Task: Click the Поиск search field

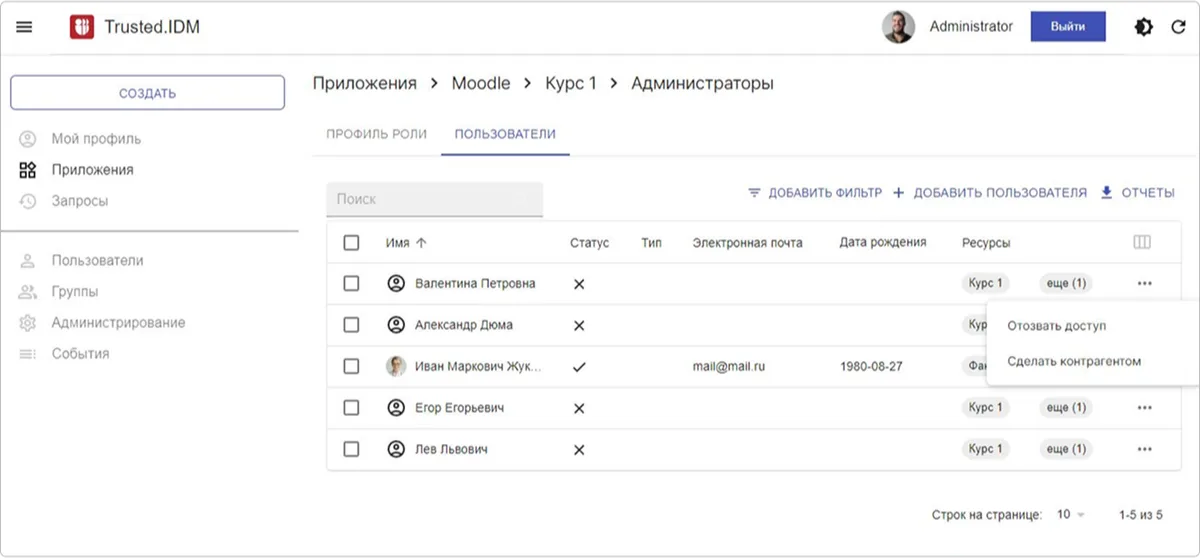Action: 434,199
